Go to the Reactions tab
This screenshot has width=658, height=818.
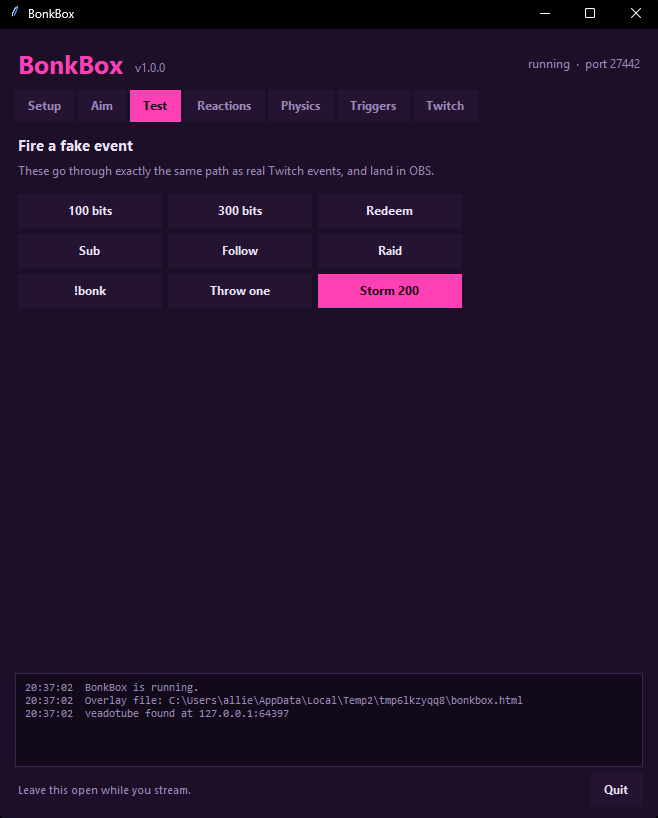pyautogui.click(x=224, y=106)
